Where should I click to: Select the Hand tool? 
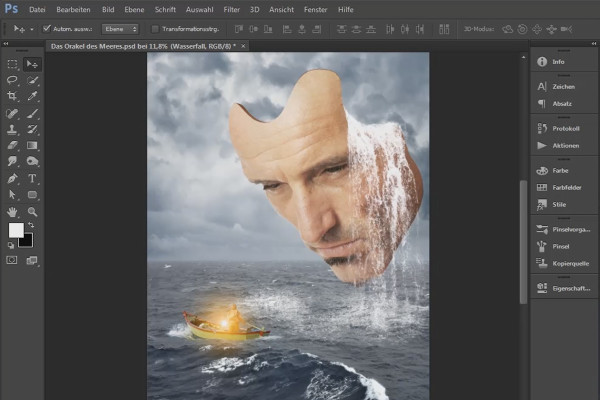(x=12, y=212)
